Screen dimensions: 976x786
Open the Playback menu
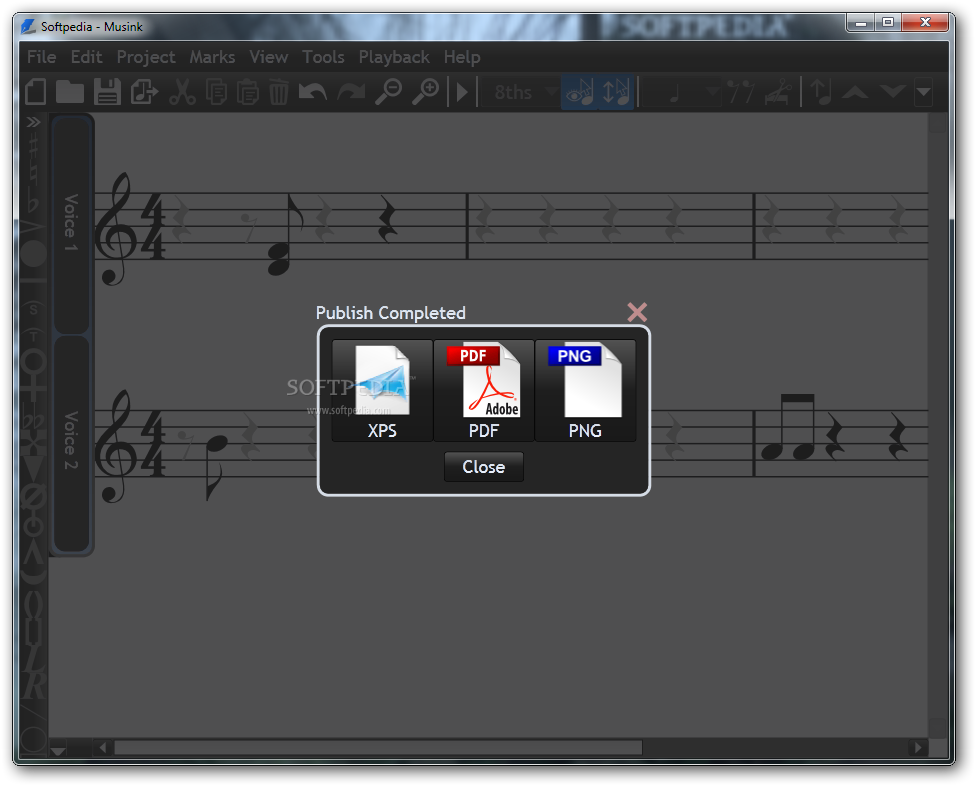pyautogui.click(x=394, y=57)
